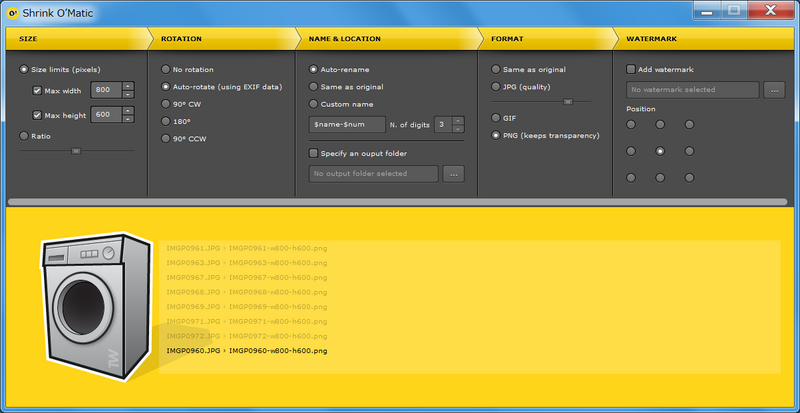The width and height of the screenshot is (800, 413).
Task: Decrease N. of digits value
Action: pos(458,129)
